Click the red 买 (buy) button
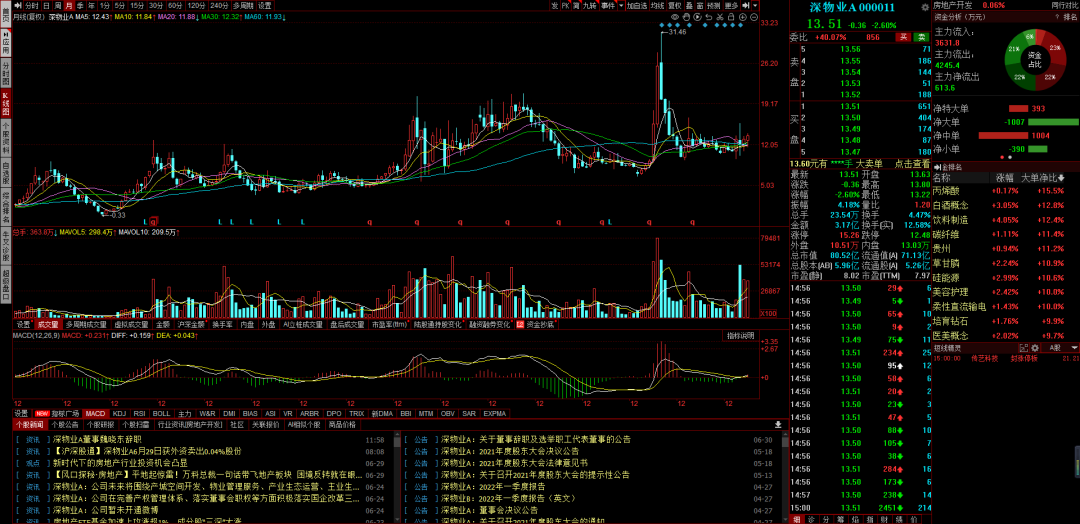 [902, 36]
